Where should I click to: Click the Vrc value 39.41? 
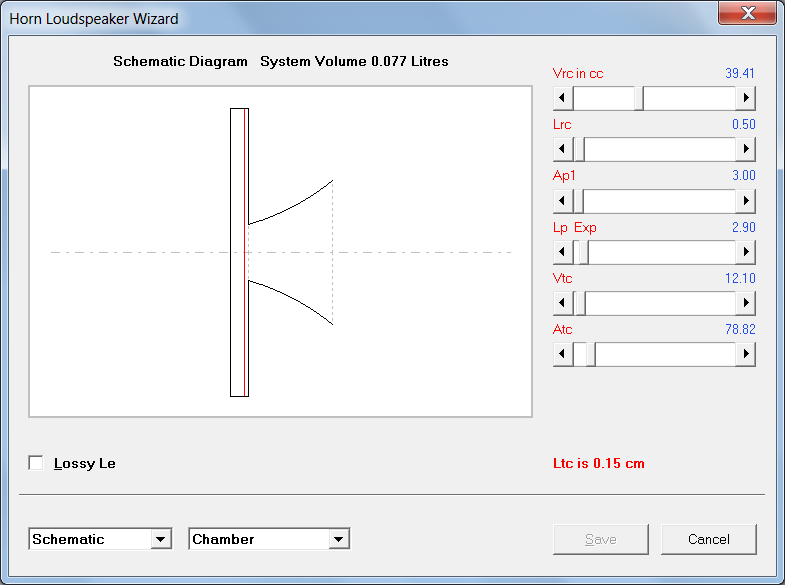pyautogui.click(x=740, y=74)
